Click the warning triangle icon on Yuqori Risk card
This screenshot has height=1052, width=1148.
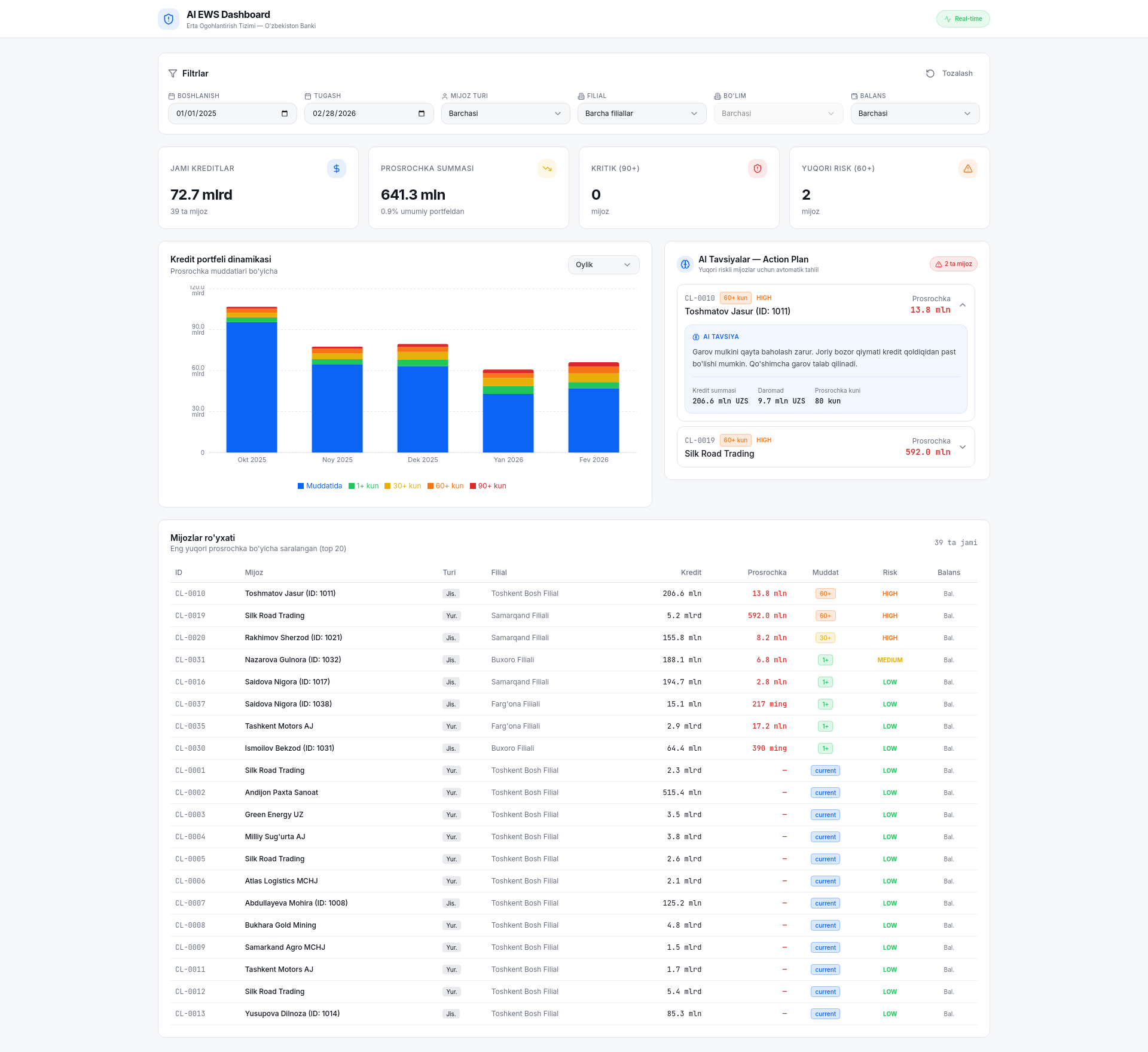click(x=968, y=169)
